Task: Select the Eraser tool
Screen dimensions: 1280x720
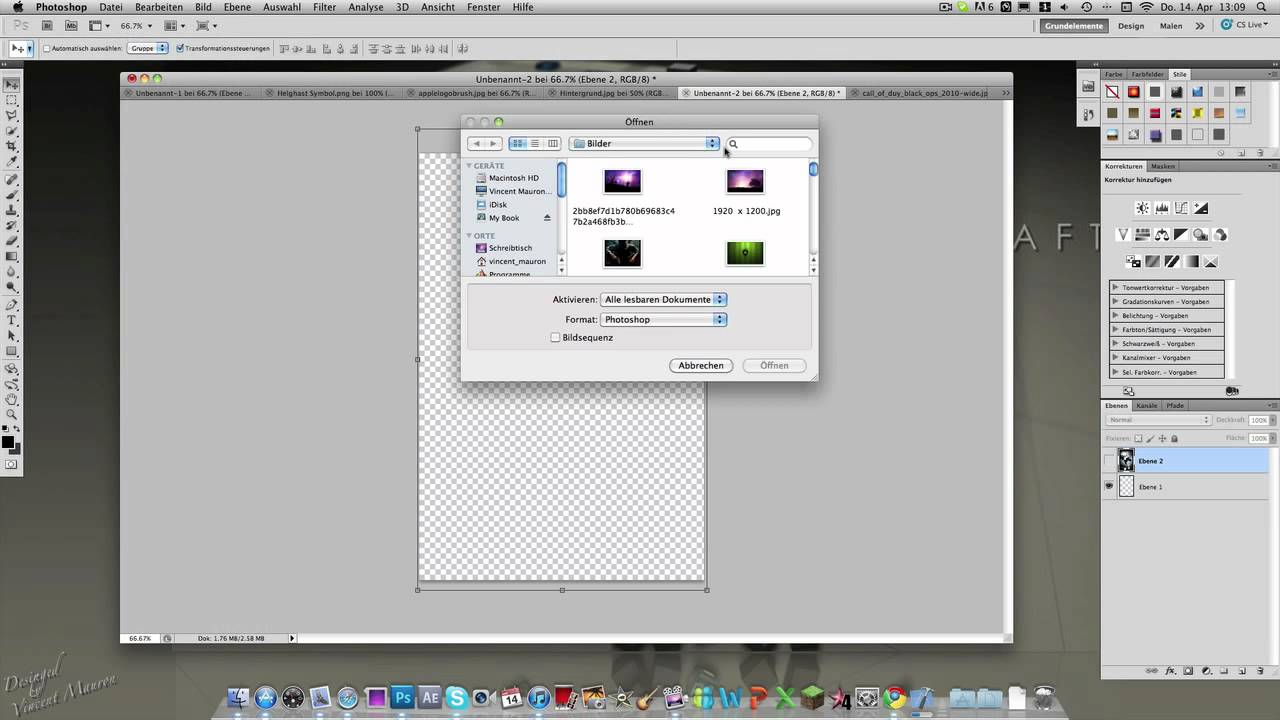Action: click(x=12, y=240)
